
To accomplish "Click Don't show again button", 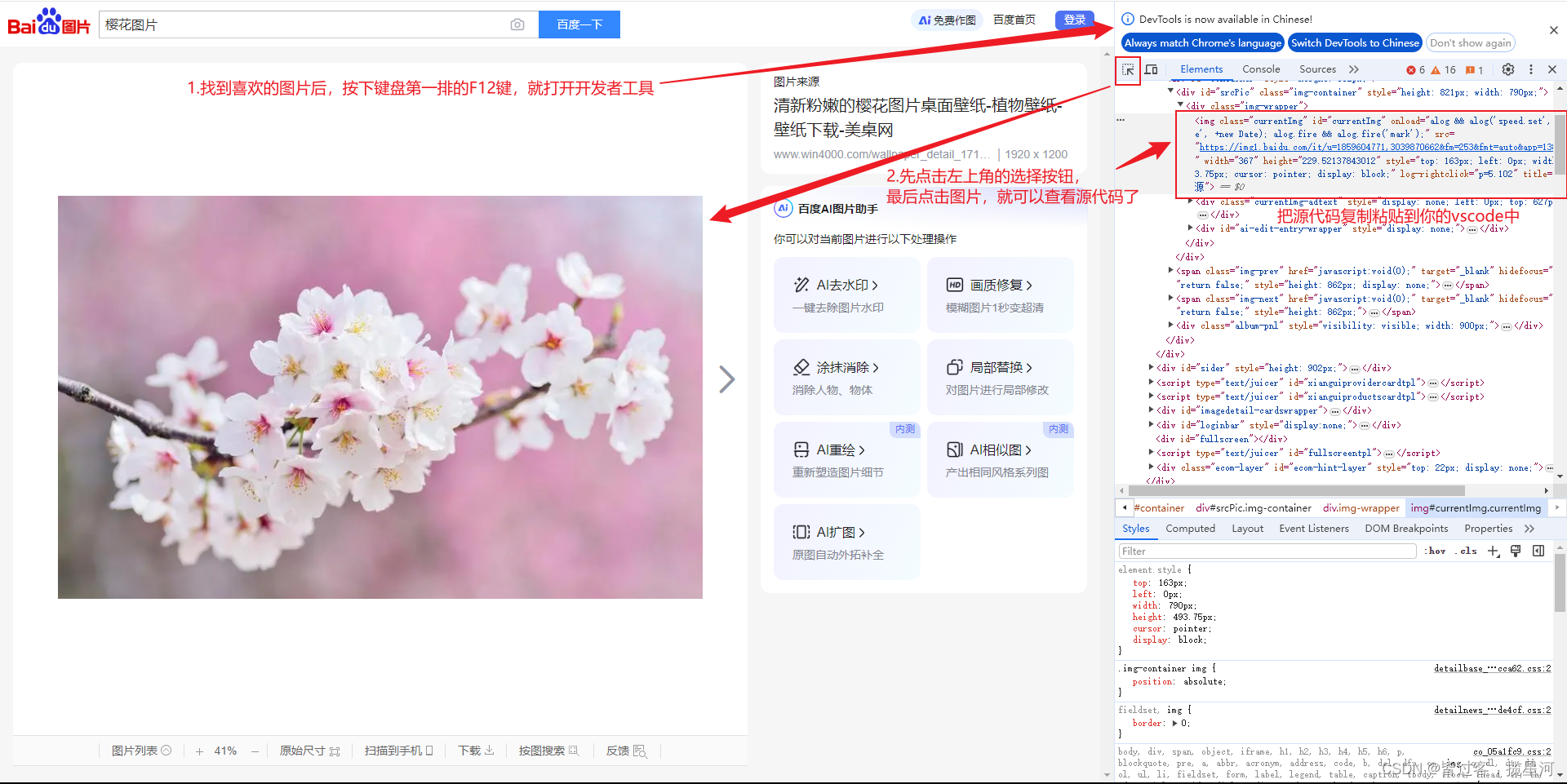I will (x=1471, y=43).
